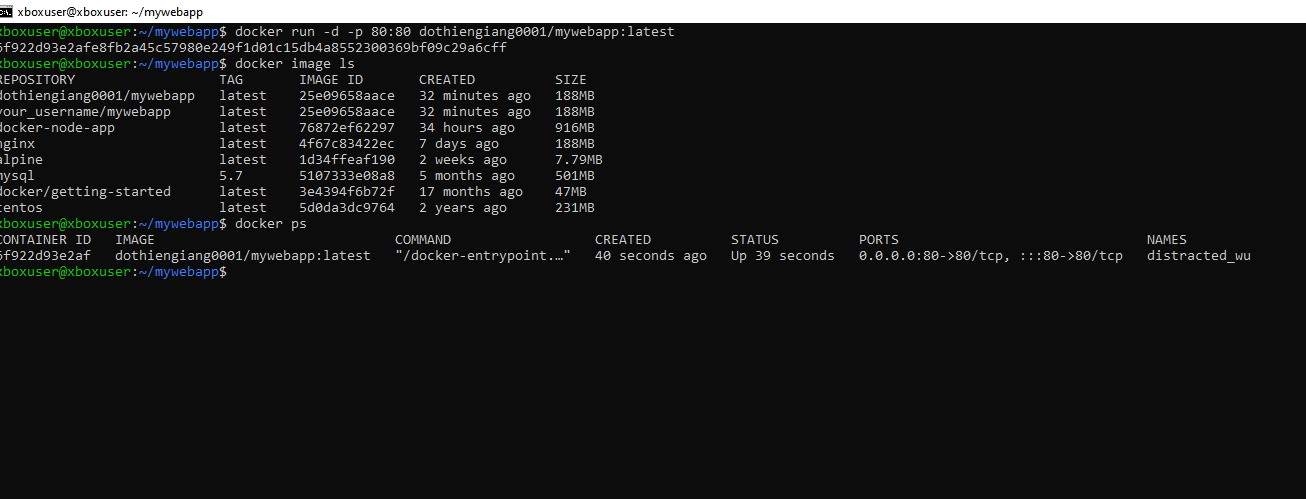Click centos image ID 5d0da3dc9764
Screen dimensions: 1306x499
pyautogui.click(x=346, y=208)
